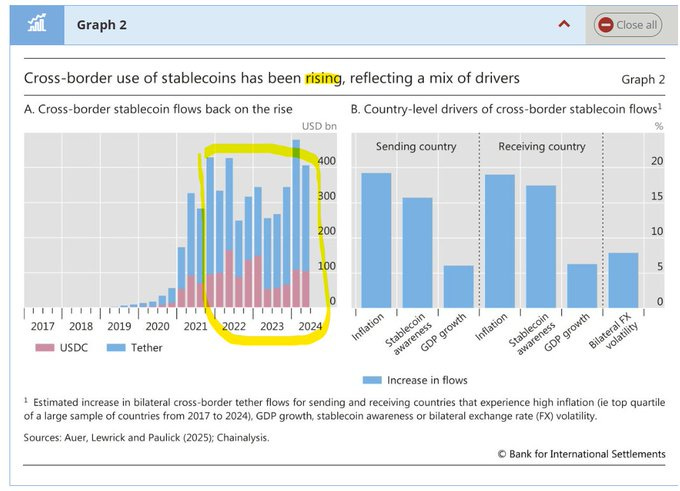This screenshot has width=680, height=491.
Task: Click the 2021 axis label
Action: pyautogui.click(x=195, y=326)
